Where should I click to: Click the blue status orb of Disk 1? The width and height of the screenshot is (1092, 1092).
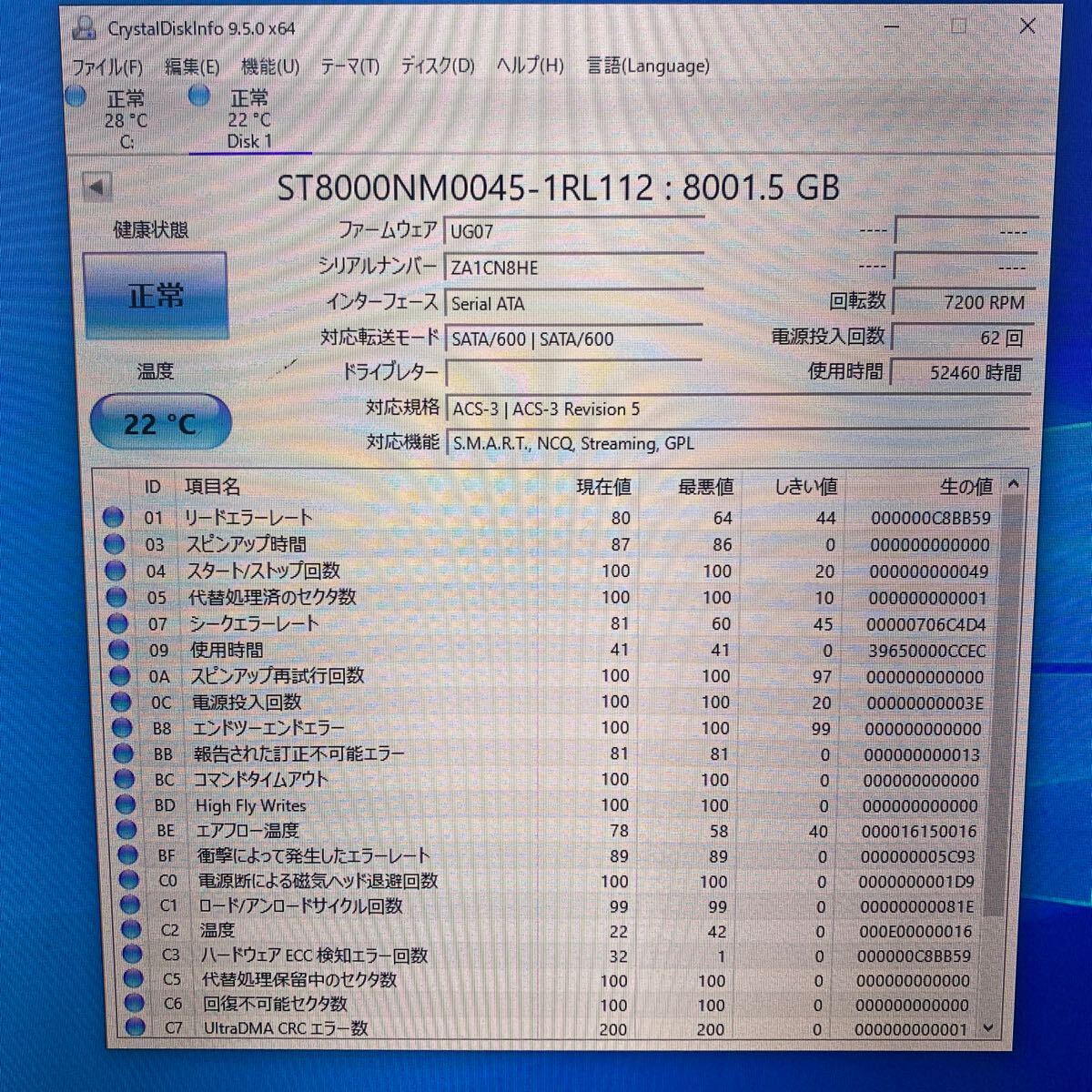click(x=199, y=95)
